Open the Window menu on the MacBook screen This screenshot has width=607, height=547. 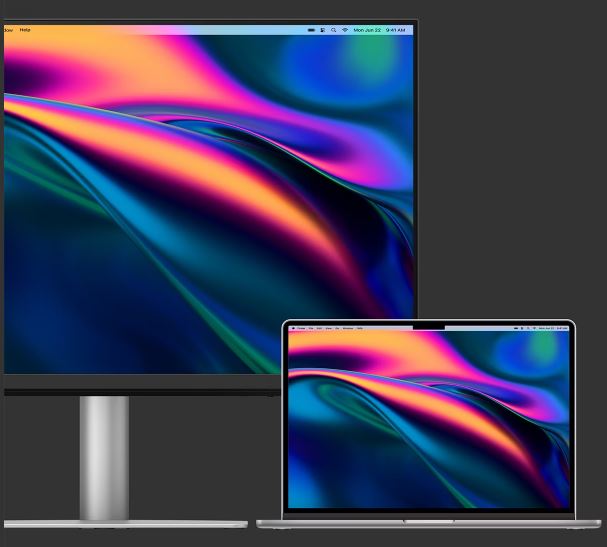[x=348, y=328]
